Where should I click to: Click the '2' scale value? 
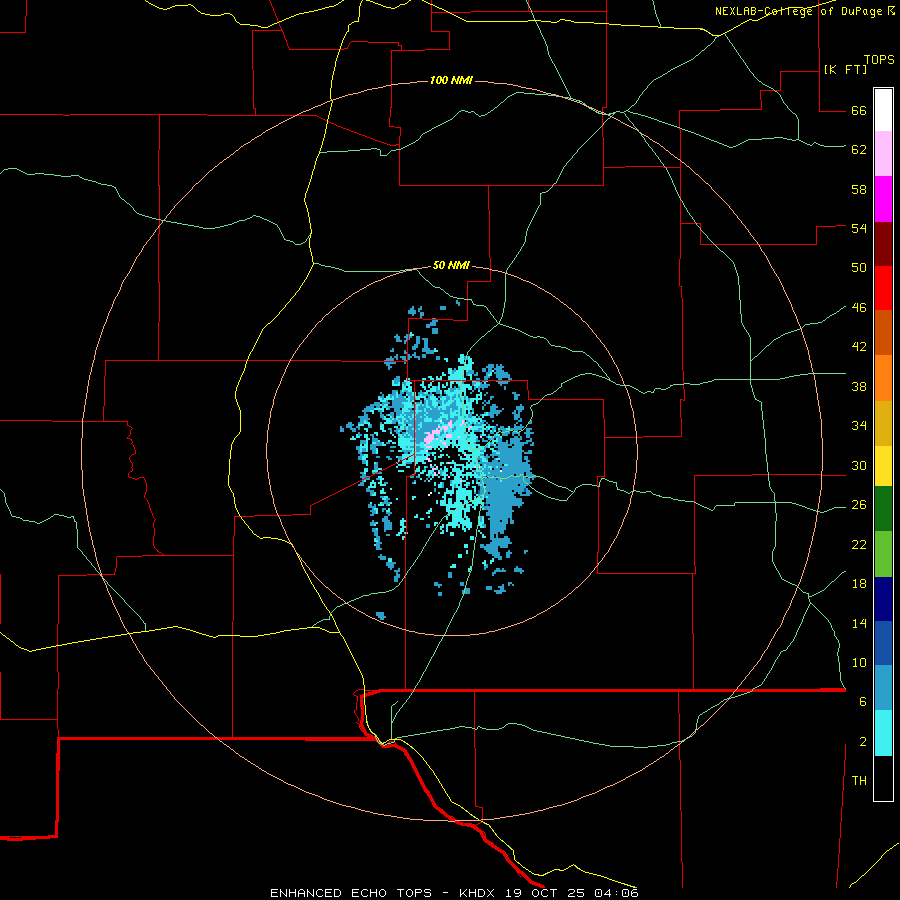[x=863, y=741]
